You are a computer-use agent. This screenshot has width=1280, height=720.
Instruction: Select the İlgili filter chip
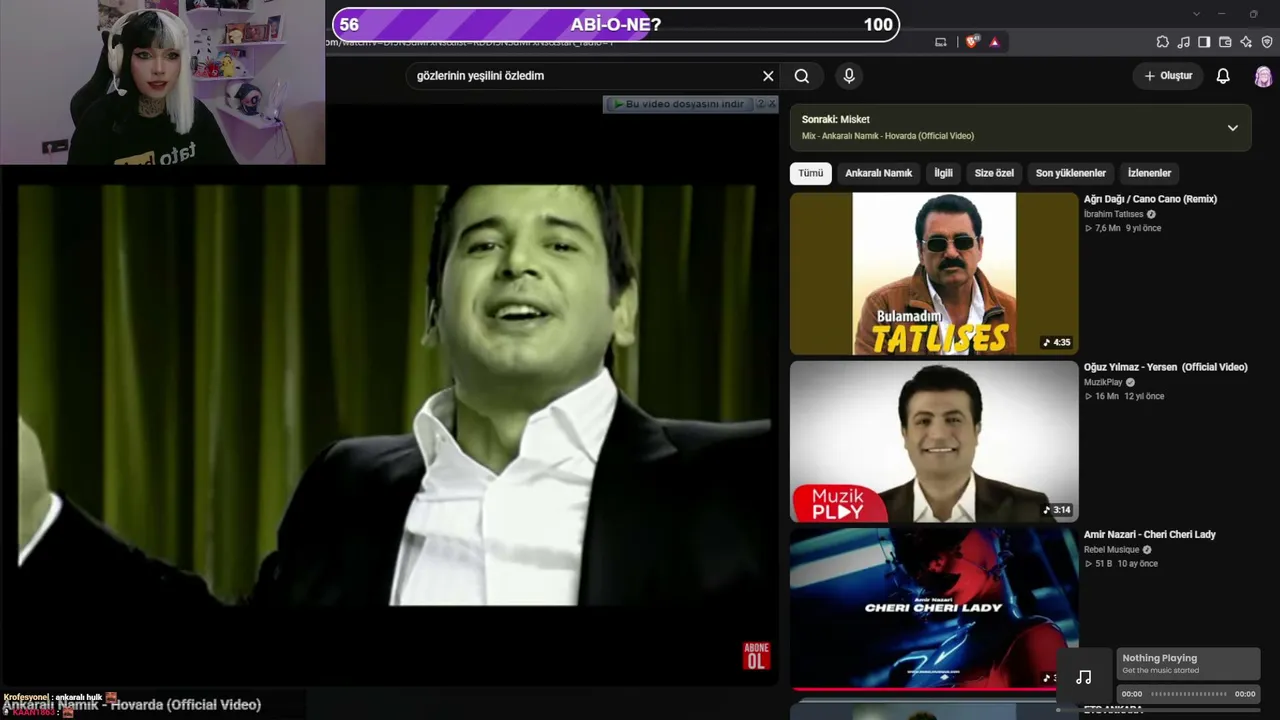tap(944, 173)
